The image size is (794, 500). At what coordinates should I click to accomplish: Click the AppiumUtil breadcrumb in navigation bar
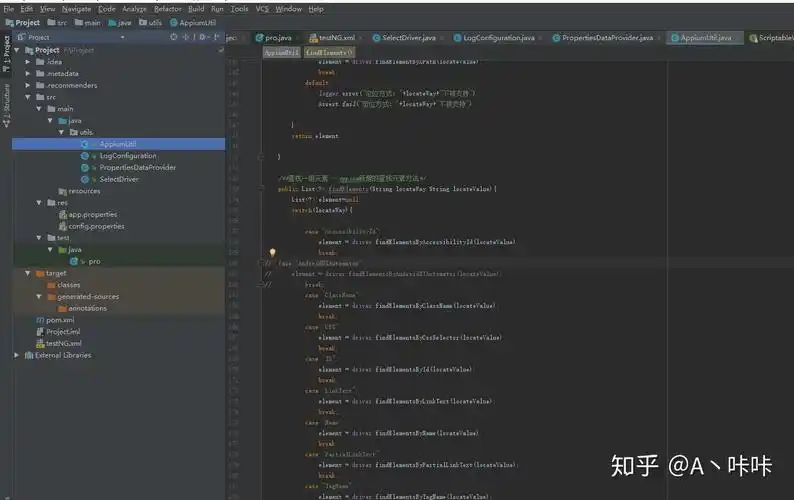tap(193, 23)
